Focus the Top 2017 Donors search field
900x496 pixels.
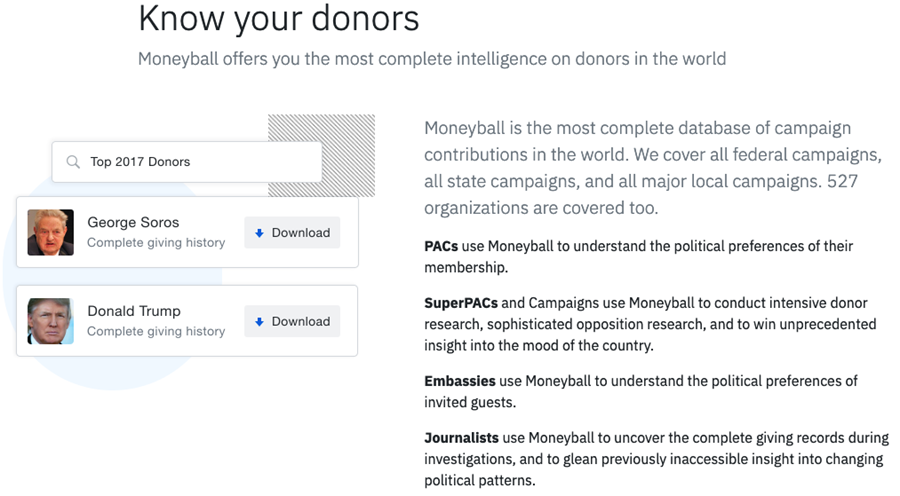click(x=187, y=162)
